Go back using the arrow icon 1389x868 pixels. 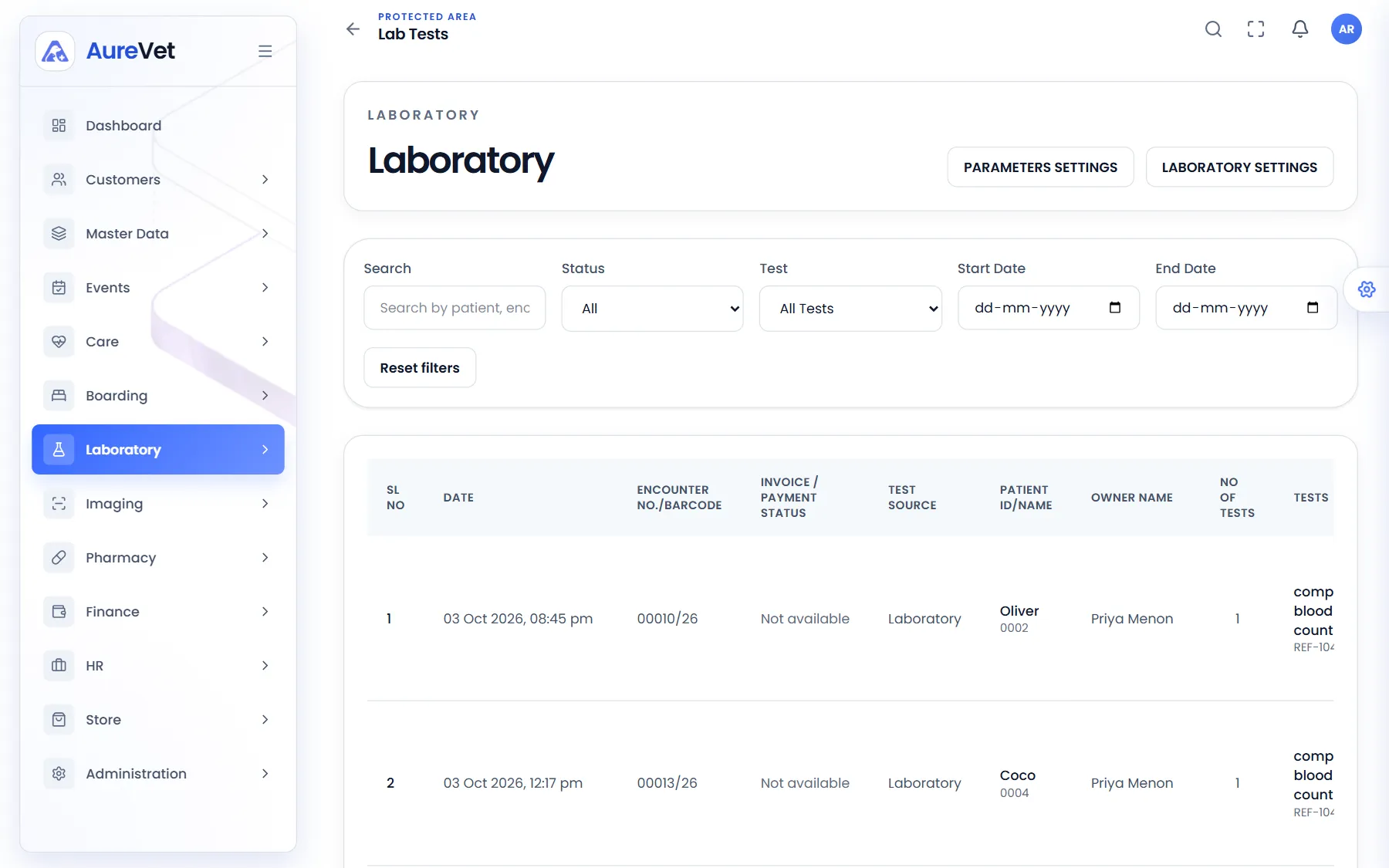[353, 29]
